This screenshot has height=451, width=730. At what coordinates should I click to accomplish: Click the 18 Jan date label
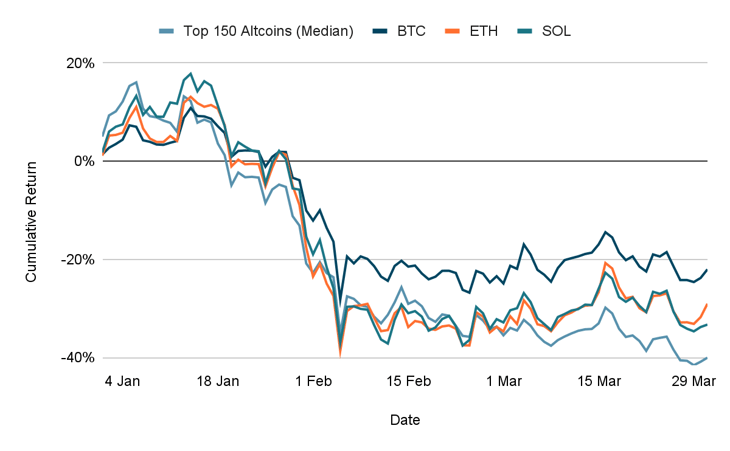coord(218,381)
